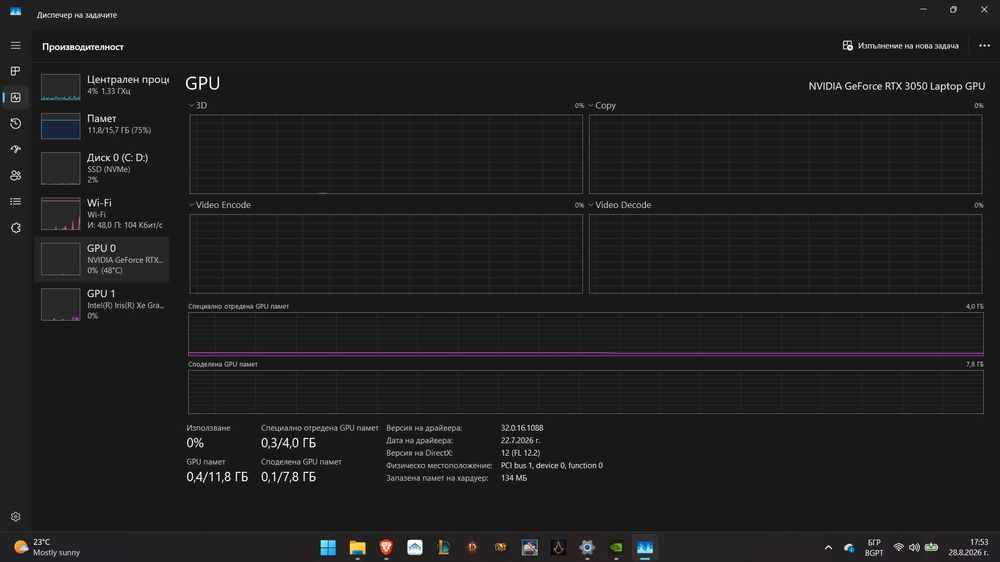
Task: Open the Users page icon
Action: (x=15, y=175)
